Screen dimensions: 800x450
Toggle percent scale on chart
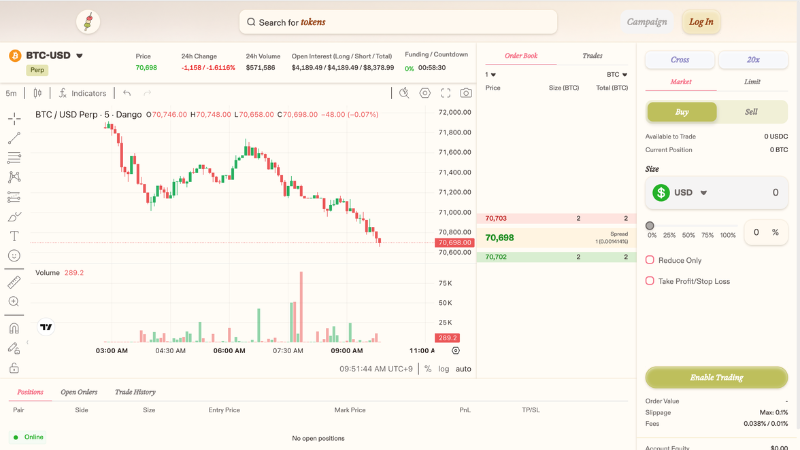(x=428, y=369)
